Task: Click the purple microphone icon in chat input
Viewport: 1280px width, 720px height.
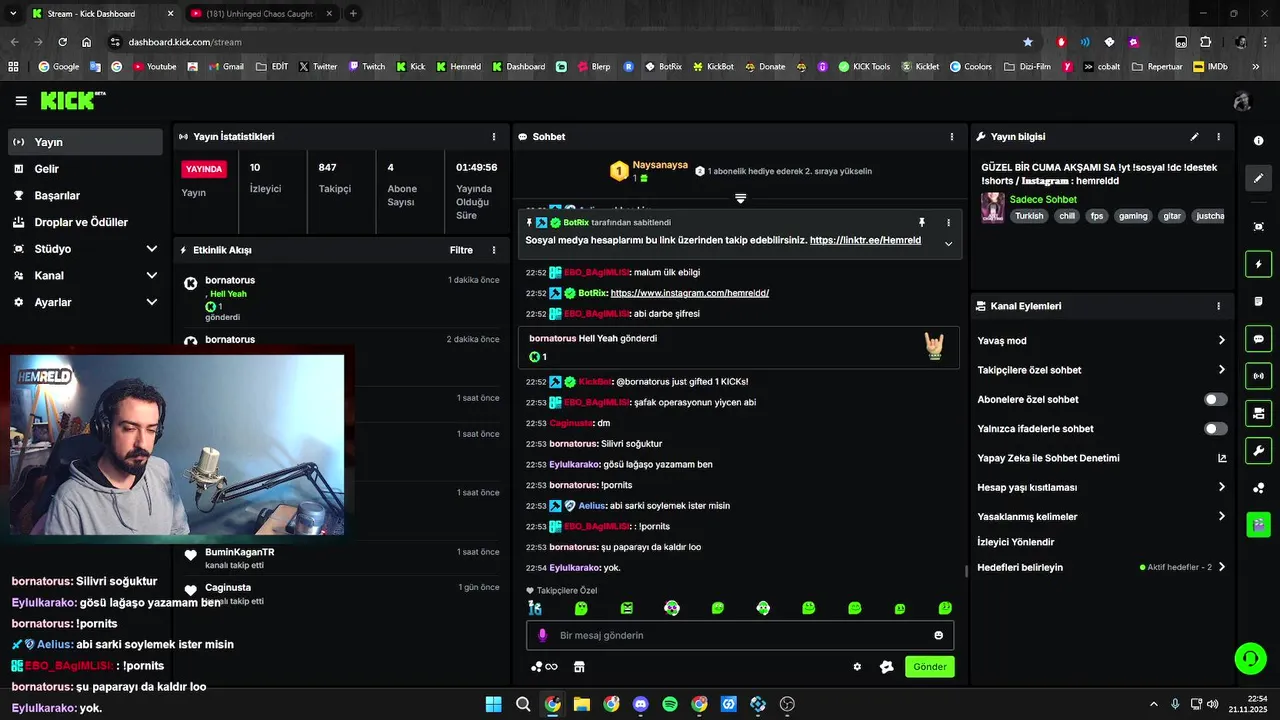Action: 543,635
